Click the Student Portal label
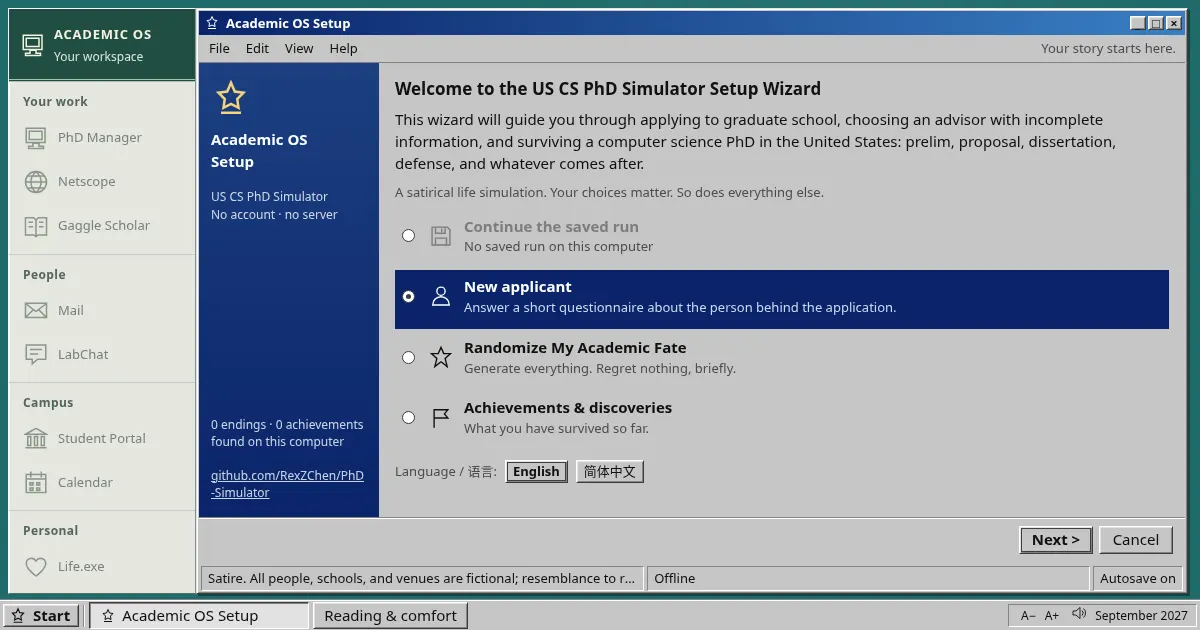The width and height of the screenshot is (1200, 630). coord(102,439)
